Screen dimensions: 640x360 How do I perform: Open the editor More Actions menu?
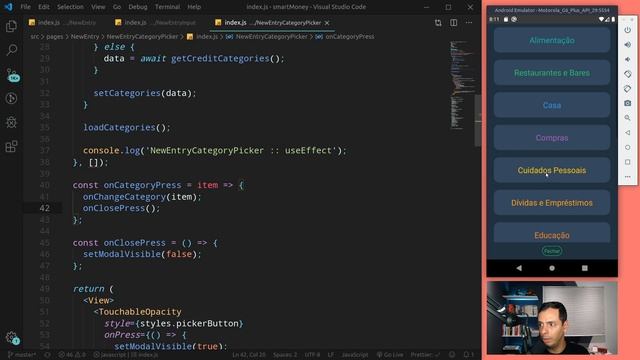[469, 23]
